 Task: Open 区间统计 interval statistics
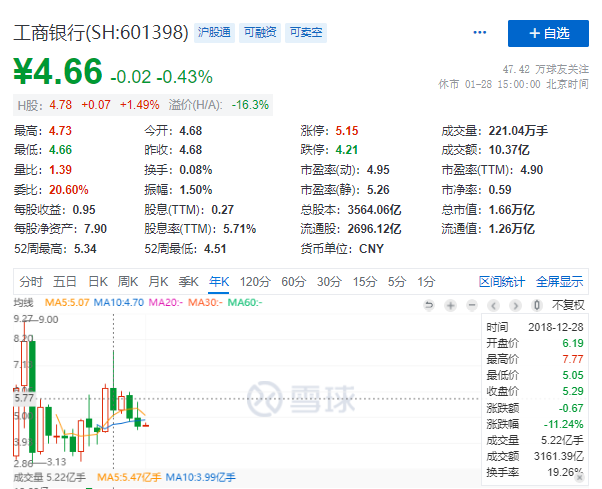pos(501,282)
